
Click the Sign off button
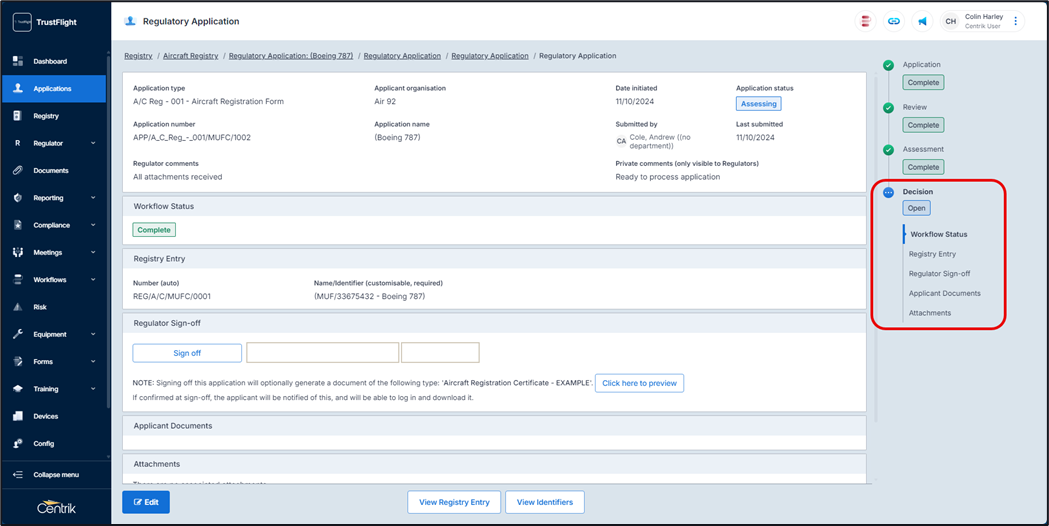(x=187, y=353)
